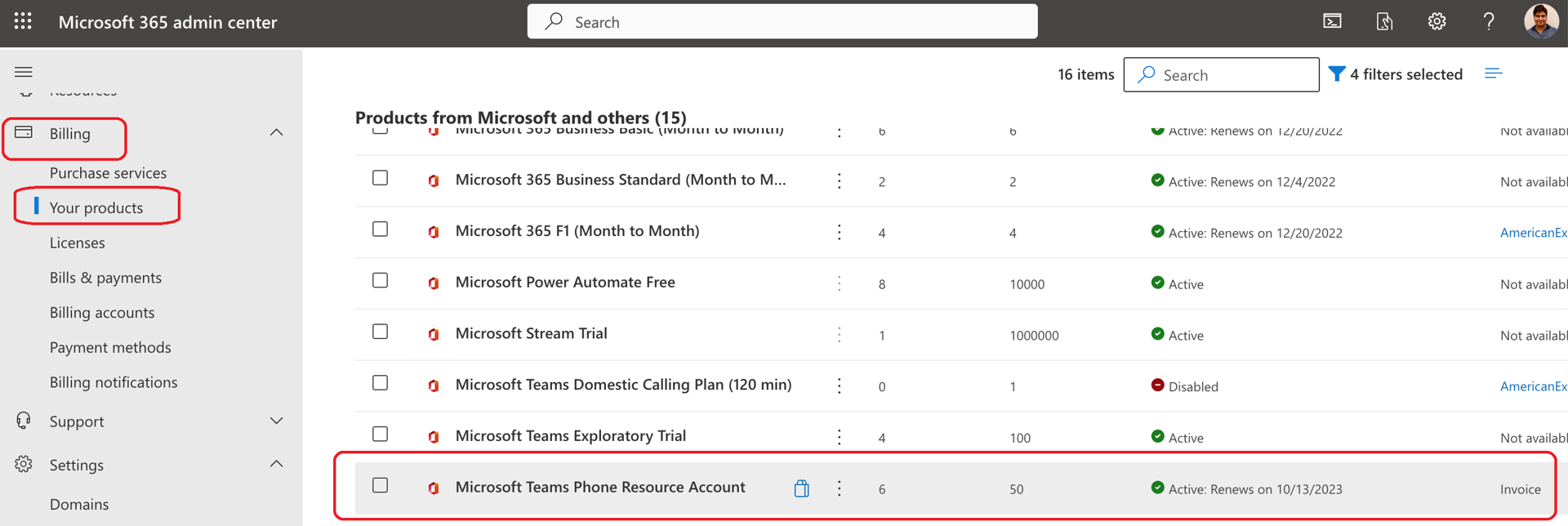Screen dimensions: 1568x526
Task: Open Microsoft Stream Trial product link
Action: coord(531,333)
